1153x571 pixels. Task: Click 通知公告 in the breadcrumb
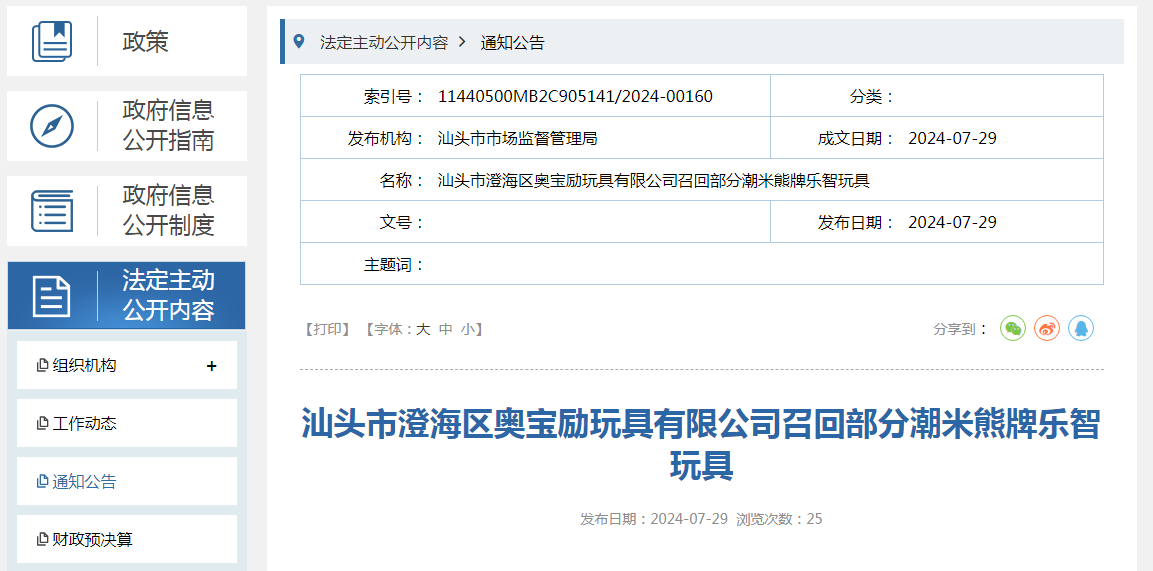click(x=512, y=43)
